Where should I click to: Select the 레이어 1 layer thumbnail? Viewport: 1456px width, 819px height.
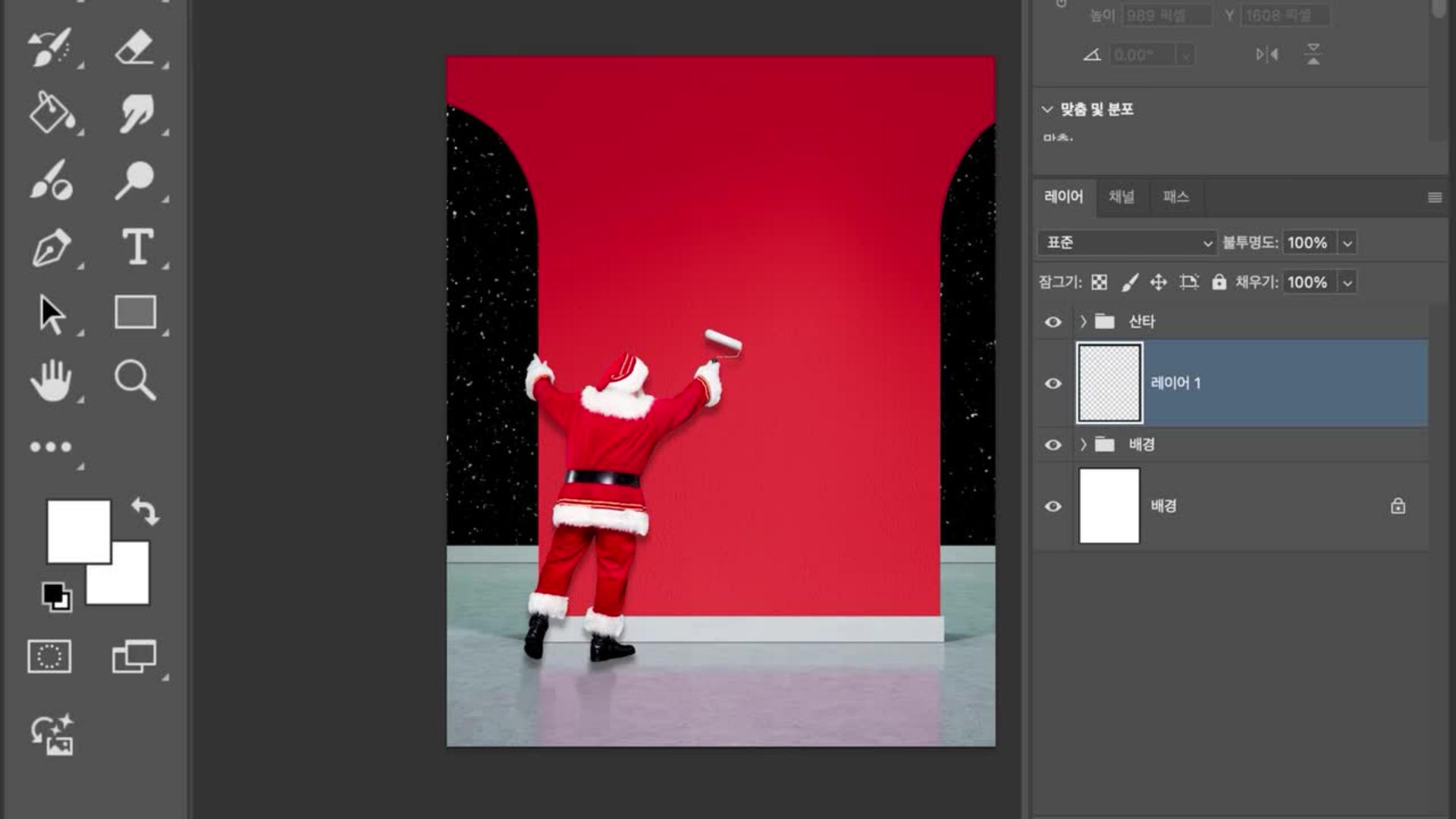click(x=1109, y=383)
